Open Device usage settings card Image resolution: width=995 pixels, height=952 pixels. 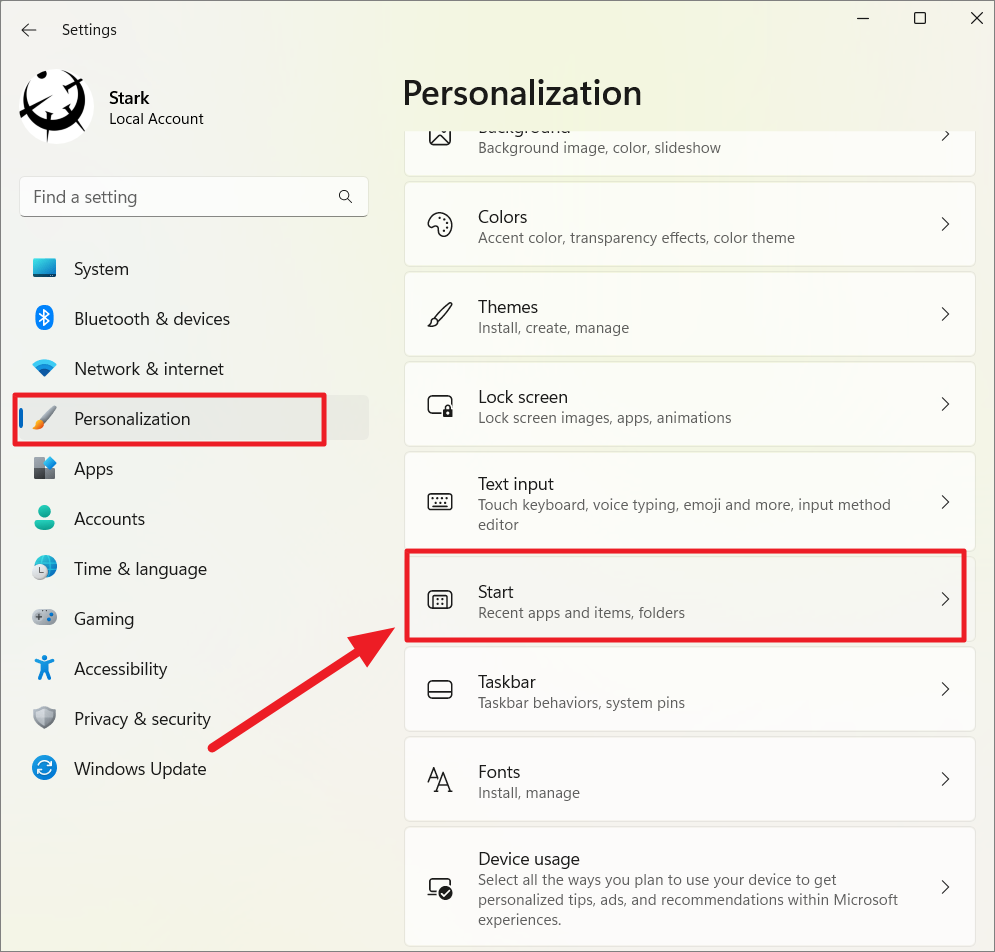click(x=690, y=887)
